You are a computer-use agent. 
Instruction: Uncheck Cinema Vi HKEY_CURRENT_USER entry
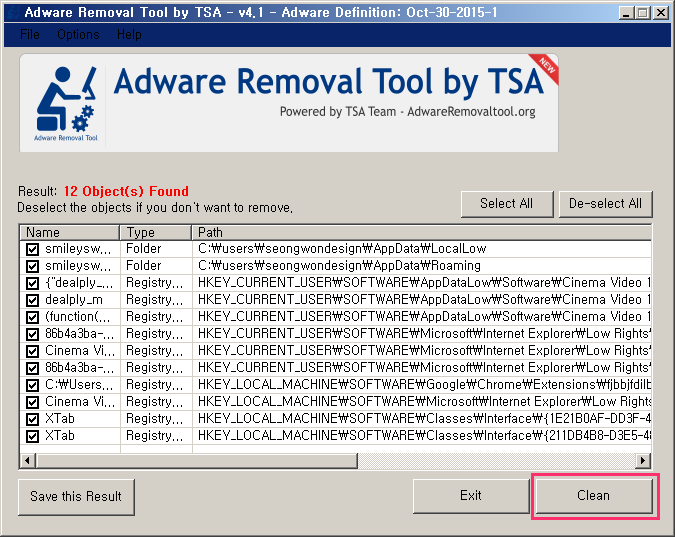click(32, 351)
